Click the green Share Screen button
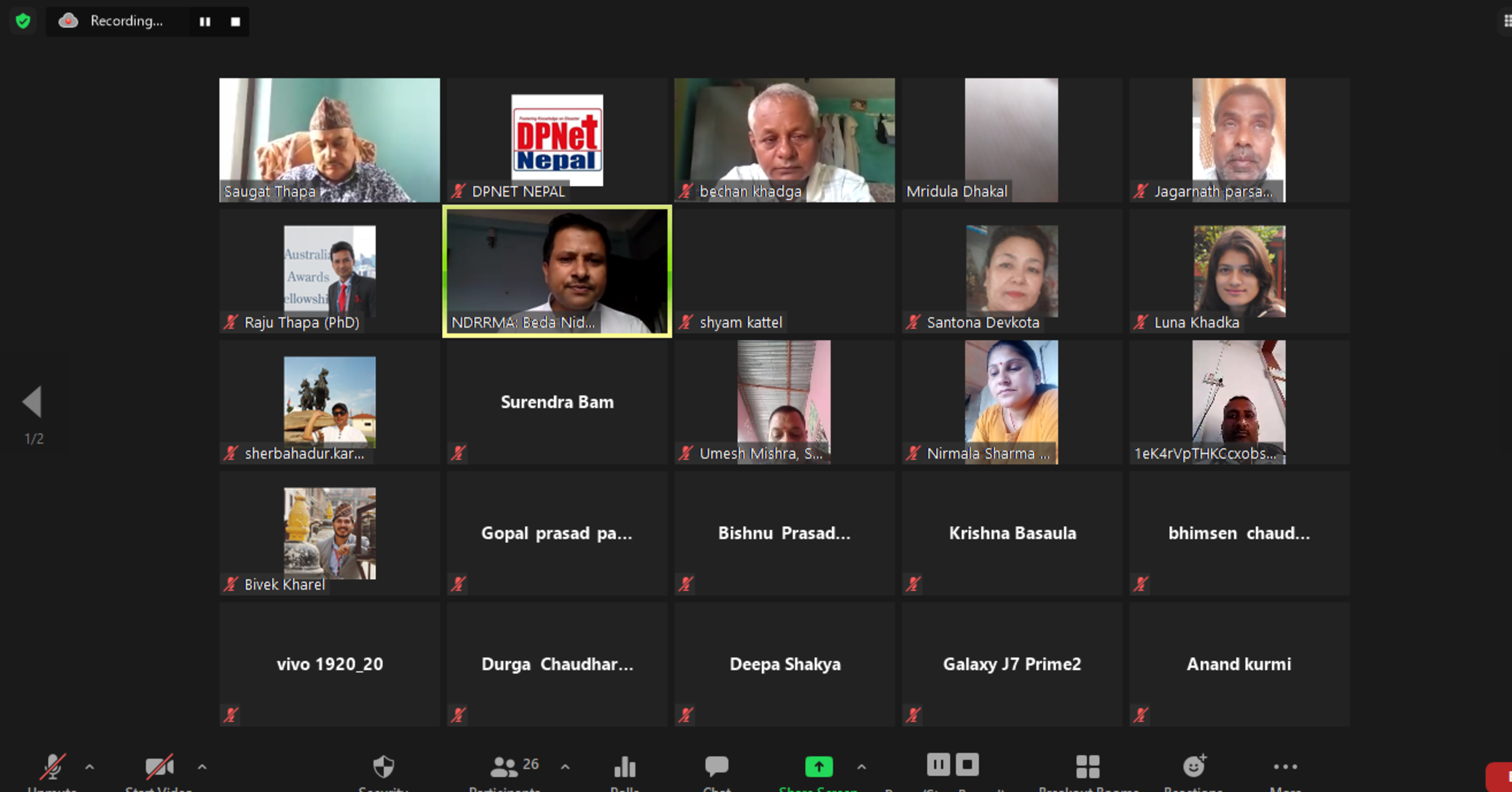Viewport: 1512px width, 792px height. coord(818,767)
